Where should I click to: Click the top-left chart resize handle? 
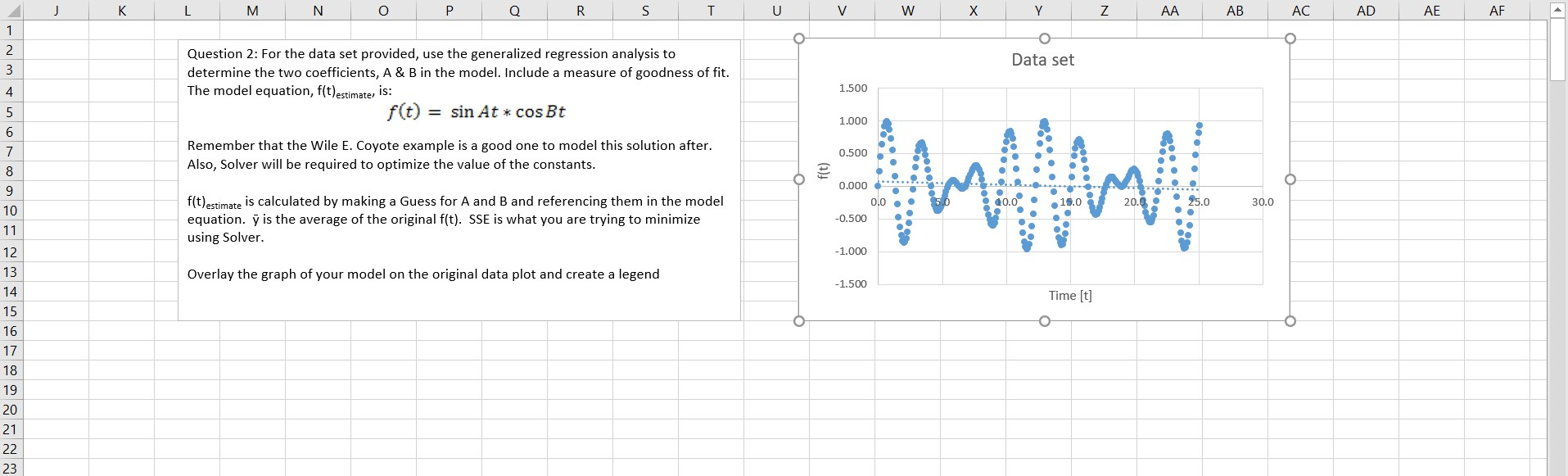coord(799,38)
